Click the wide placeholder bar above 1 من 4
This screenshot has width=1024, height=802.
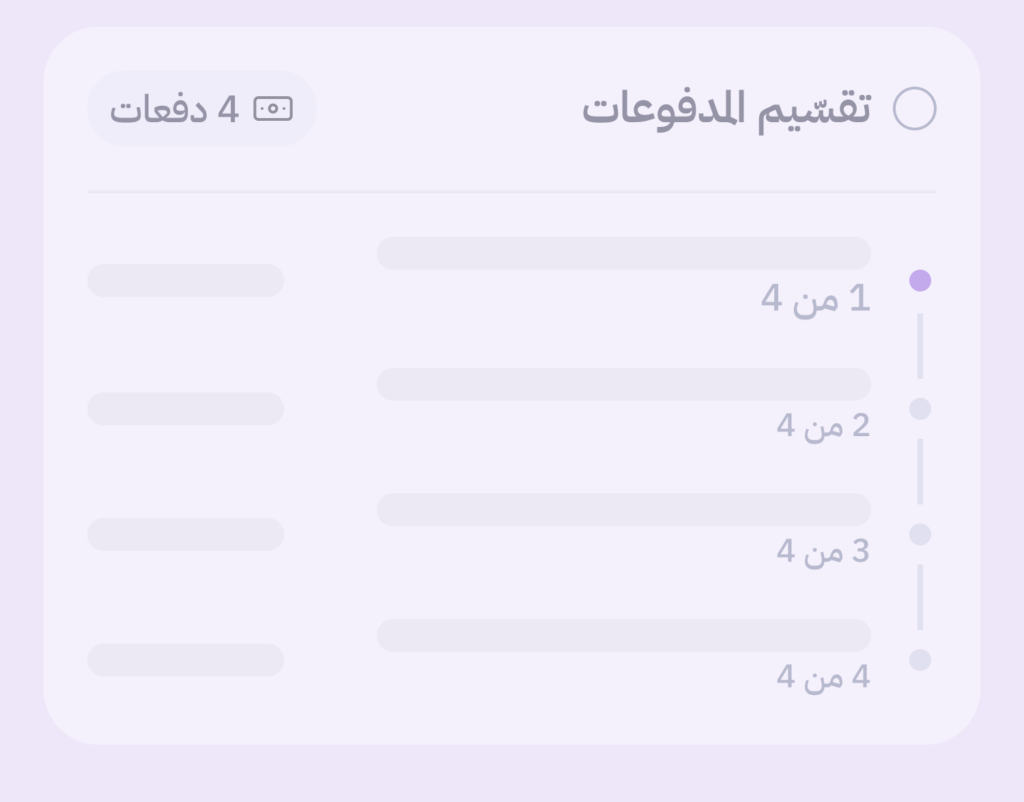click(623, 253)
